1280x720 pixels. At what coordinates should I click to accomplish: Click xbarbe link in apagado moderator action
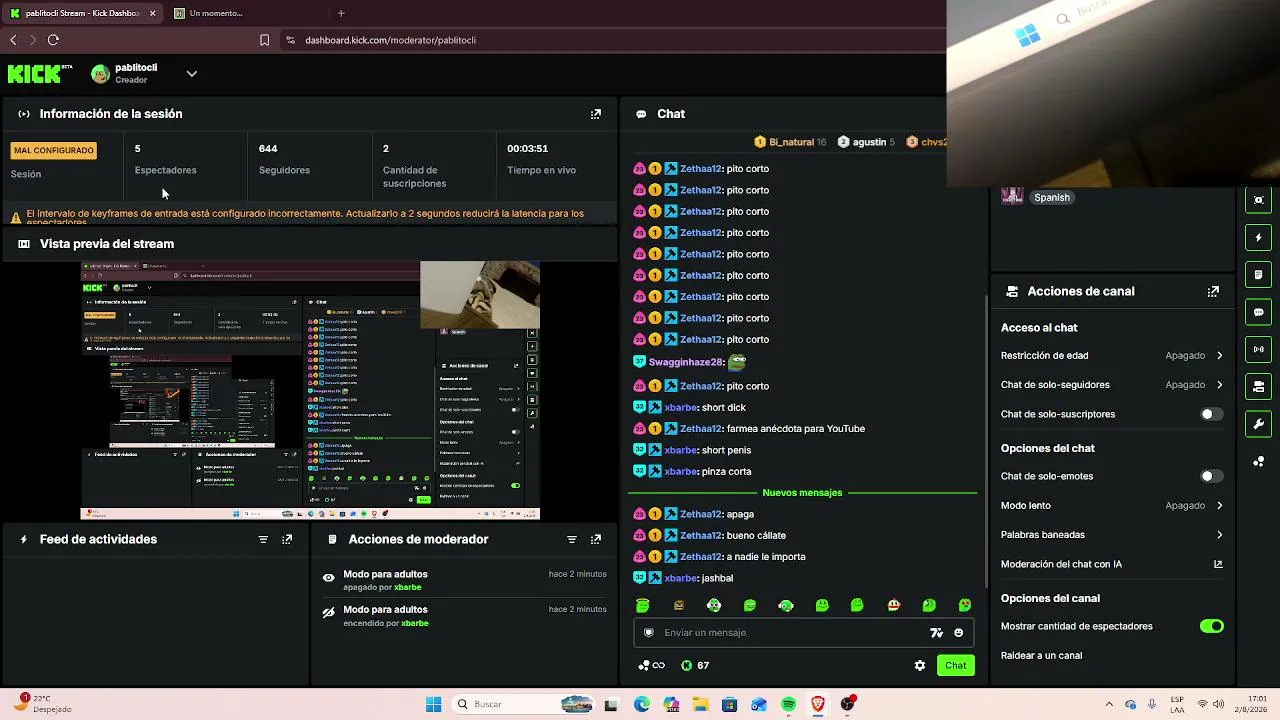[408, 588]
